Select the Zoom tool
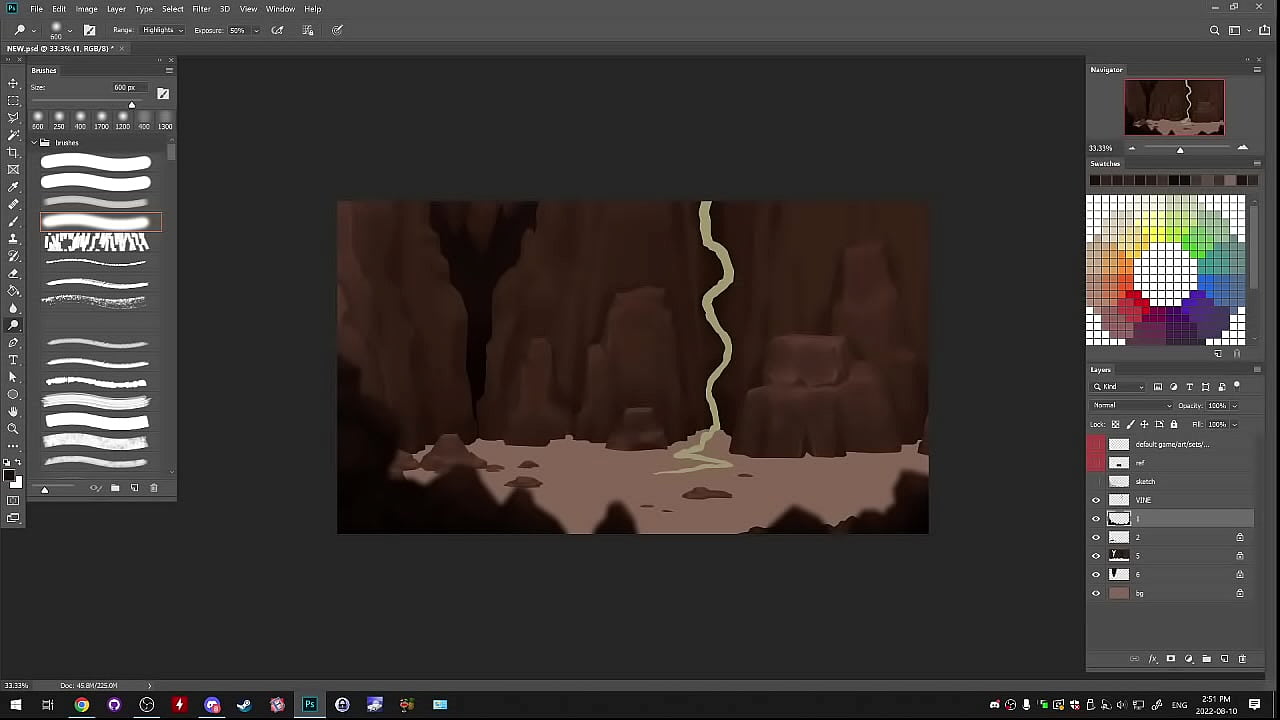This screenshot has width=1280, height=720. (x=13, y=428)
